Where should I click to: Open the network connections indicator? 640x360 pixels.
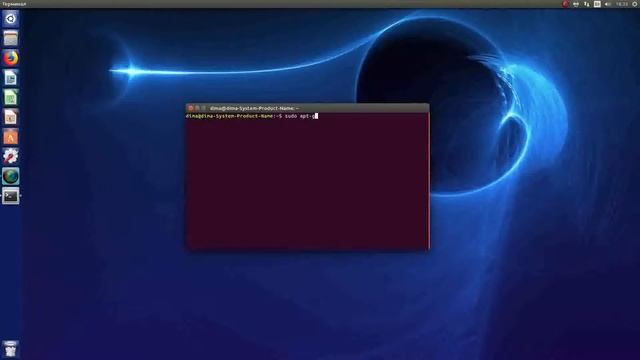587,4
